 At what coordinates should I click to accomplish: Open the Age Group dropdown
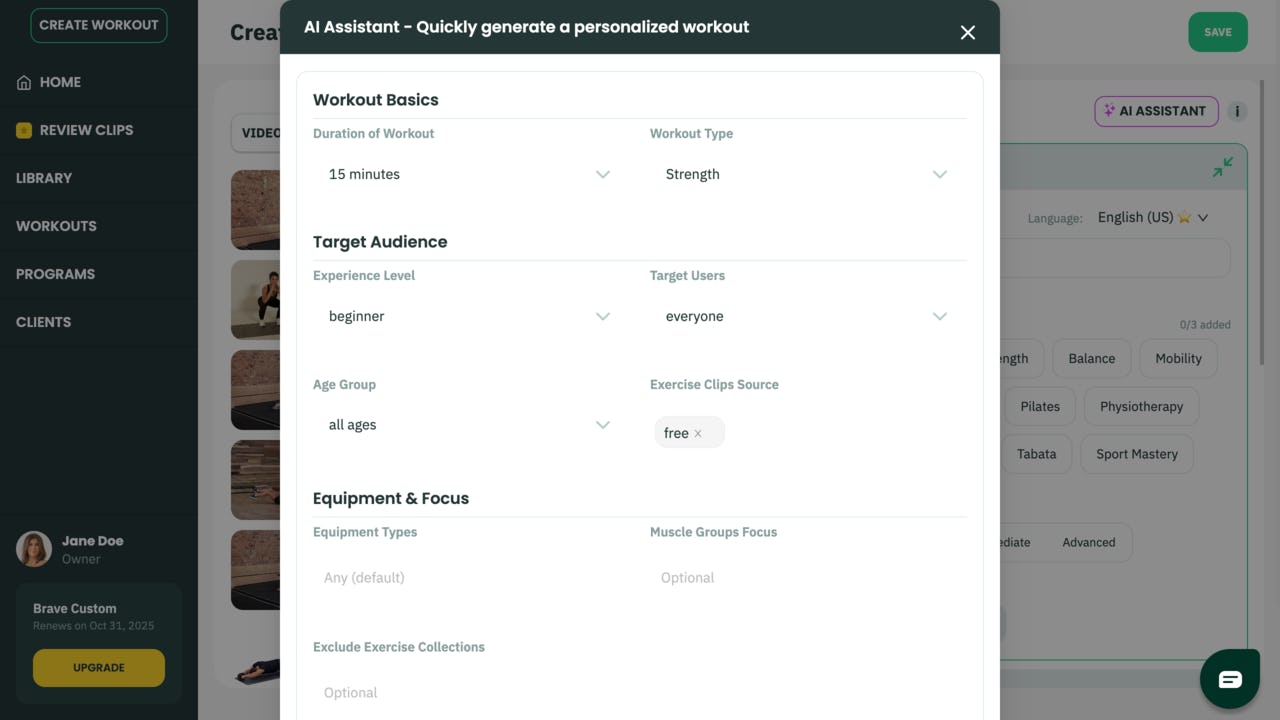467,425
